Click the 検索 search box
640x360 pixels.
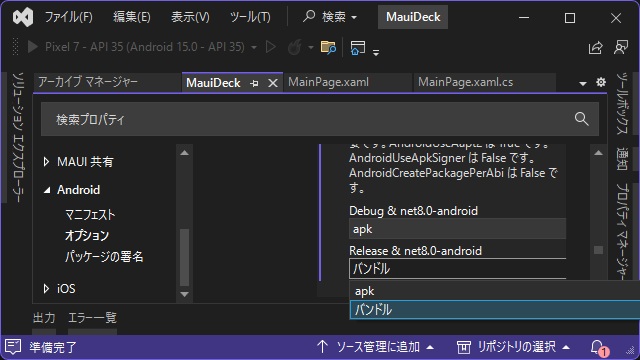331,17
